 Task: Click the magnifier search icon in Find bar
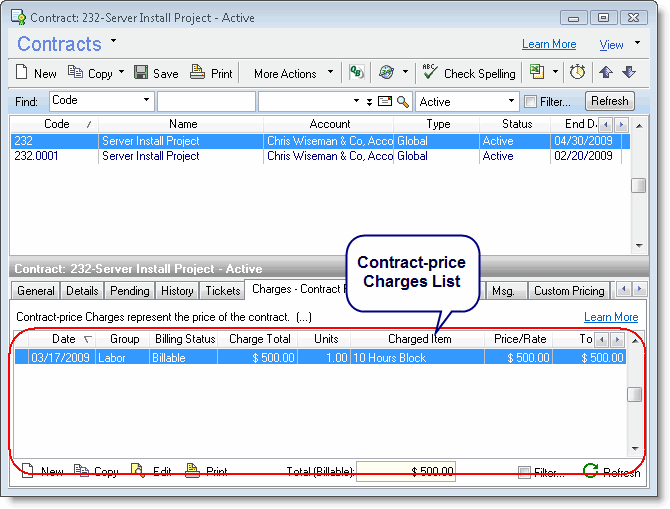403,102
